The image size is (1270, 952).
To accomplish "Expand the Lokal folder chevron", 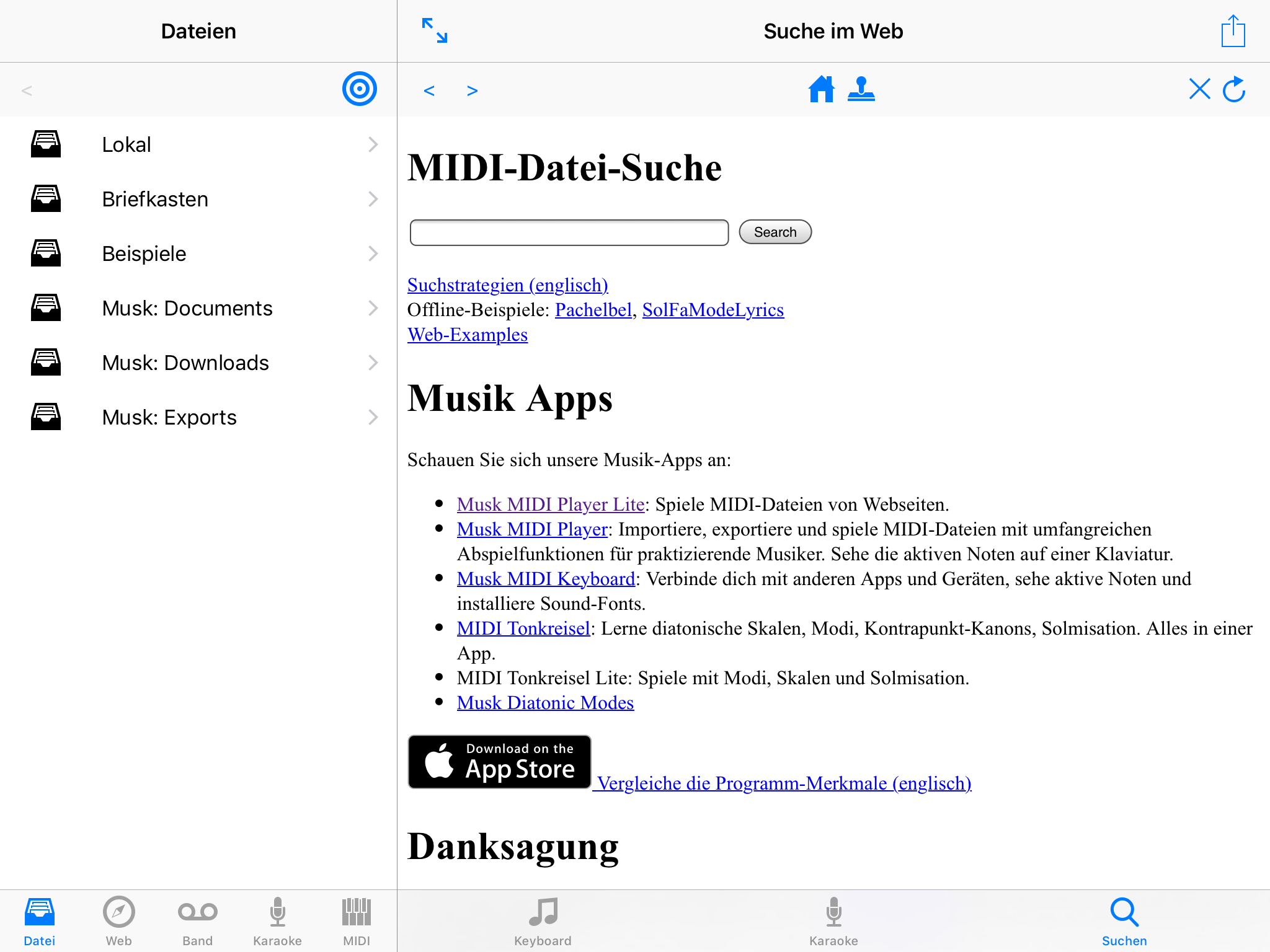I will 373,144.
